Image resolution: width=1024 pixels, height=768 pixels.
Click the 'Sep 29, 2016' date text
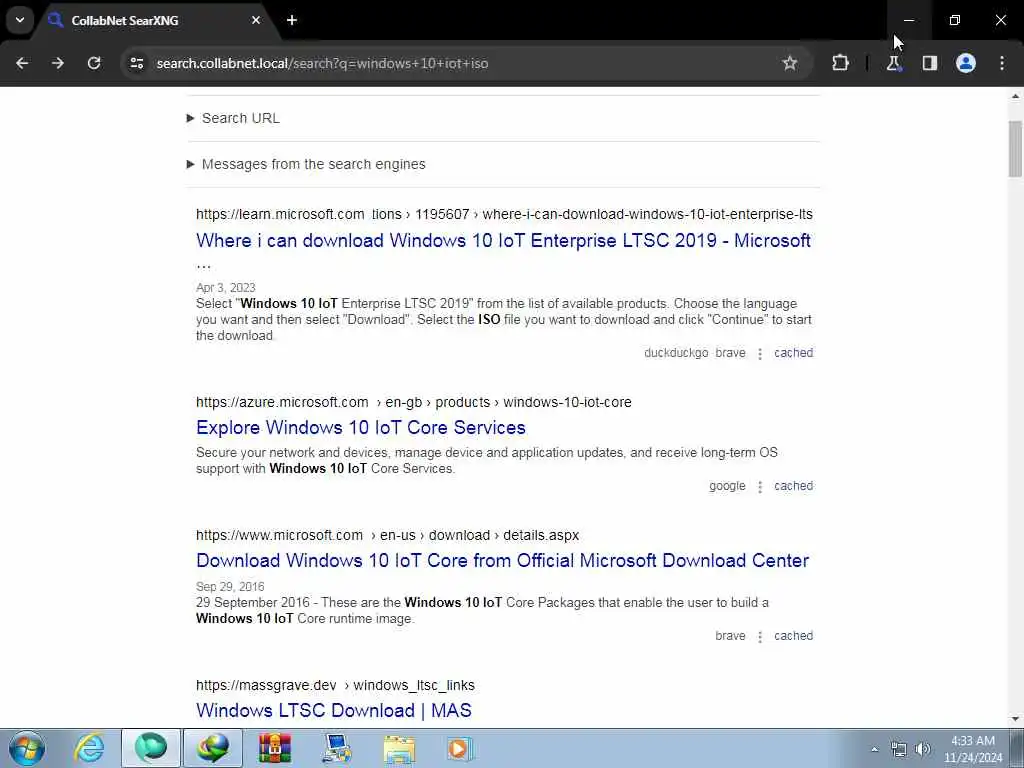230,586
